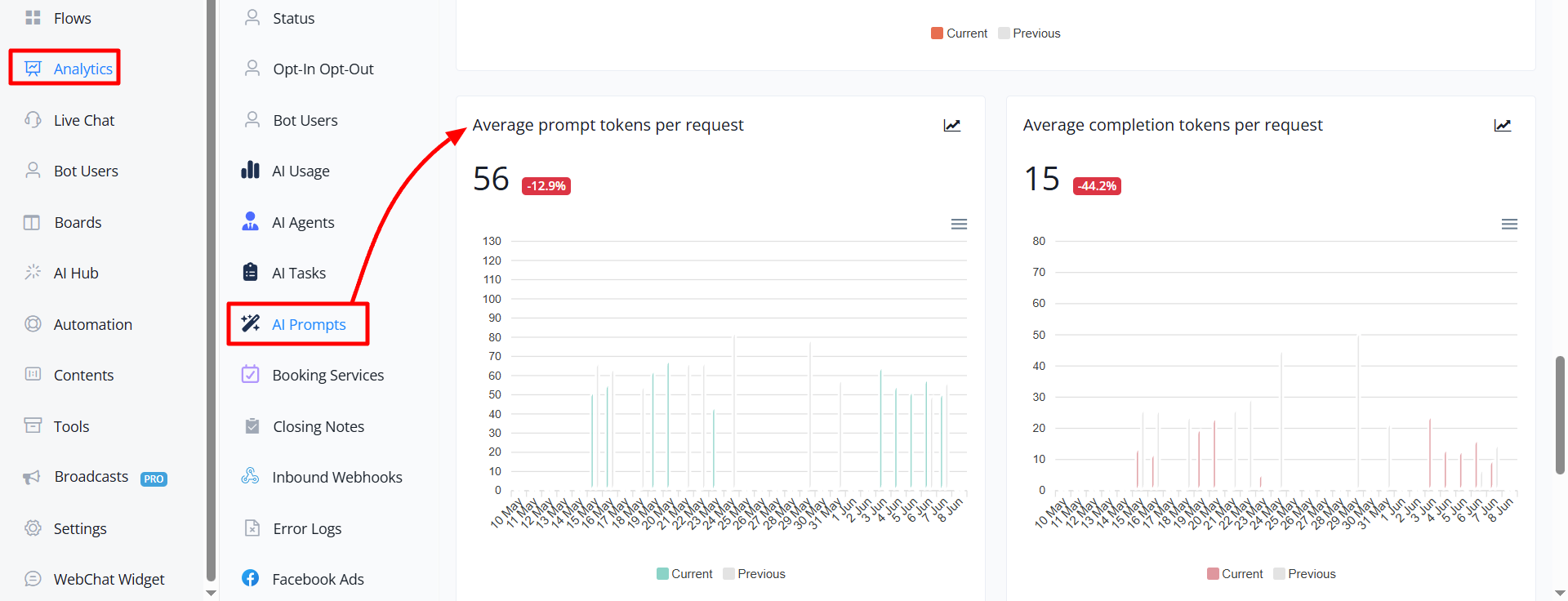This screenshot has width=1568, height=601.
Task: Click down arrow on sidebar scrollbar
Action: [x=212, y=594]
